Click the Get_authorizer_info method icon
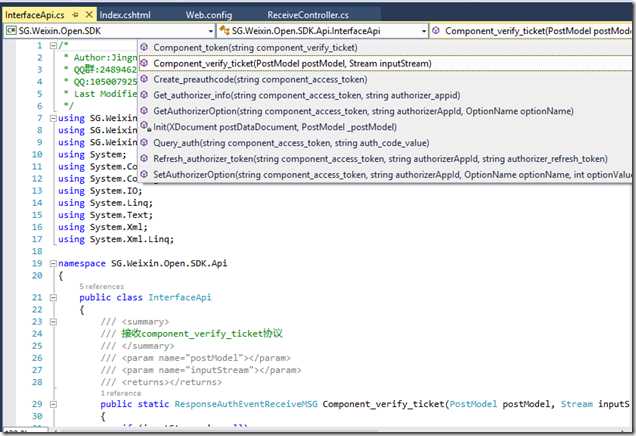The width and height of the screenshot is (636, 436). [144, 95]
